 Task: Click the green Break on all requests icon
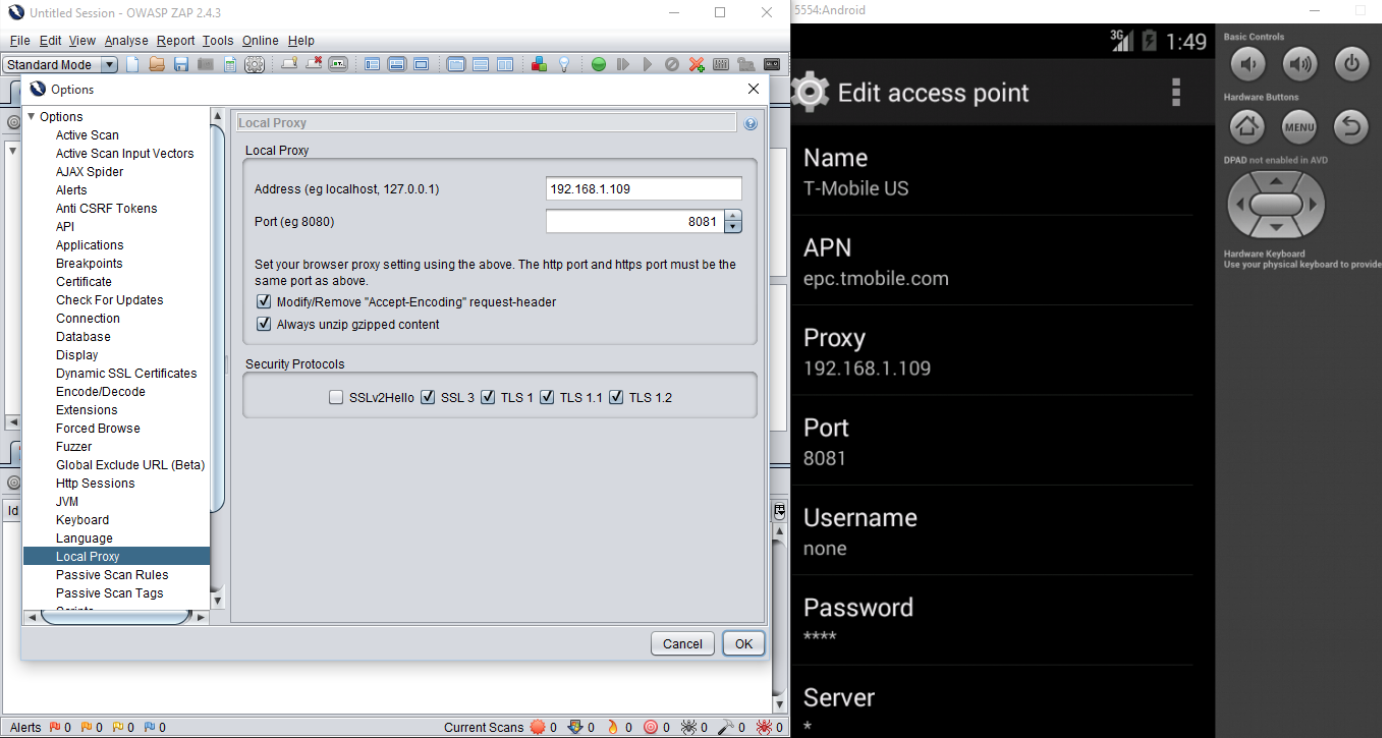coord(598,64)
